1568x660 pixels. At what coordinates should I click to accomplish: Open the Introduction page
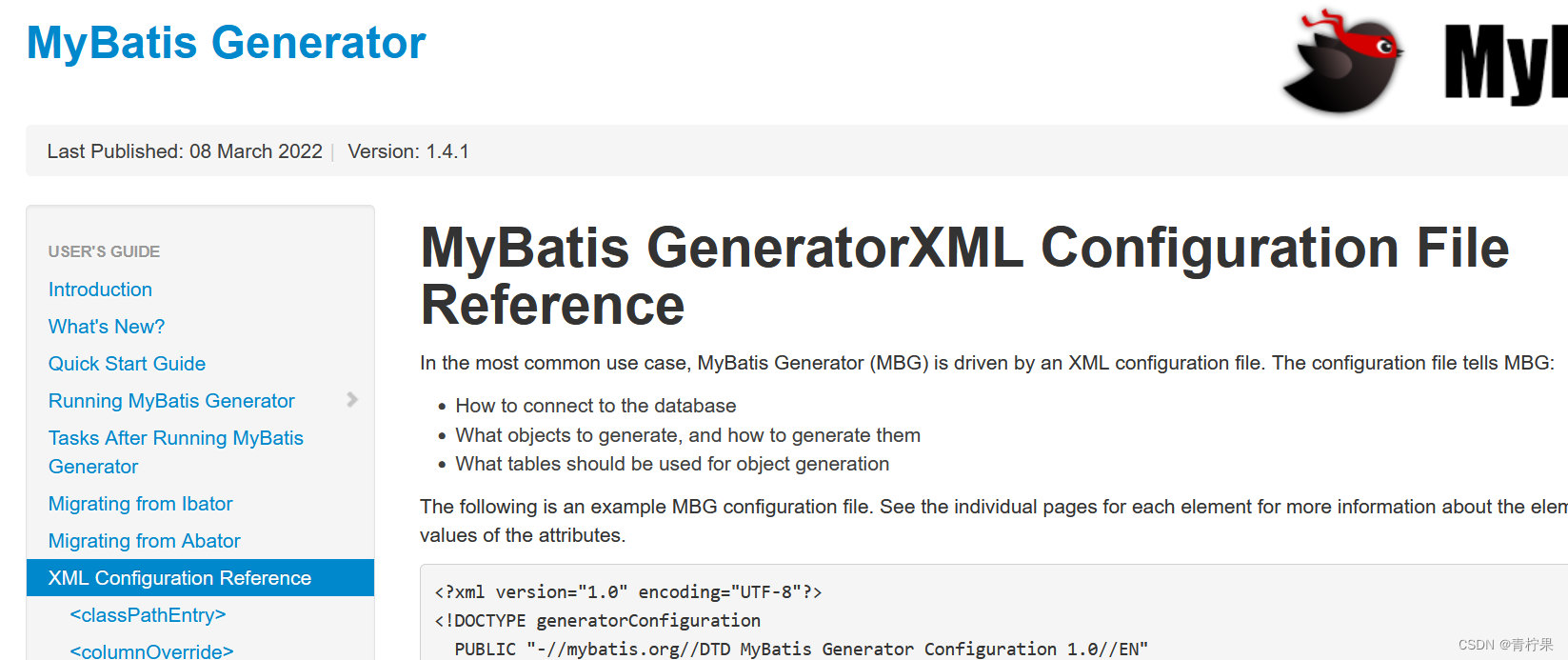pyautogui.click(x=100, y=289)
